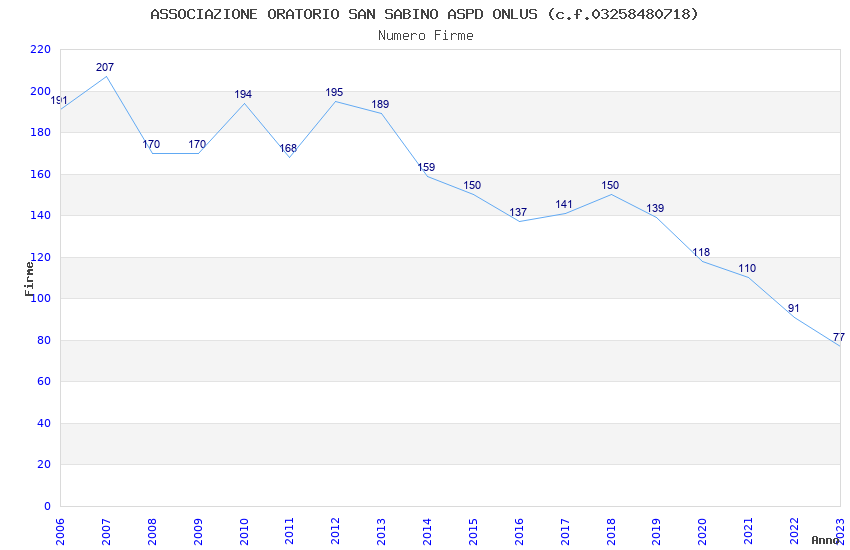Click the 110 value for 2021
The height and width of the screenshot is (550, 850).
(747, 268)
